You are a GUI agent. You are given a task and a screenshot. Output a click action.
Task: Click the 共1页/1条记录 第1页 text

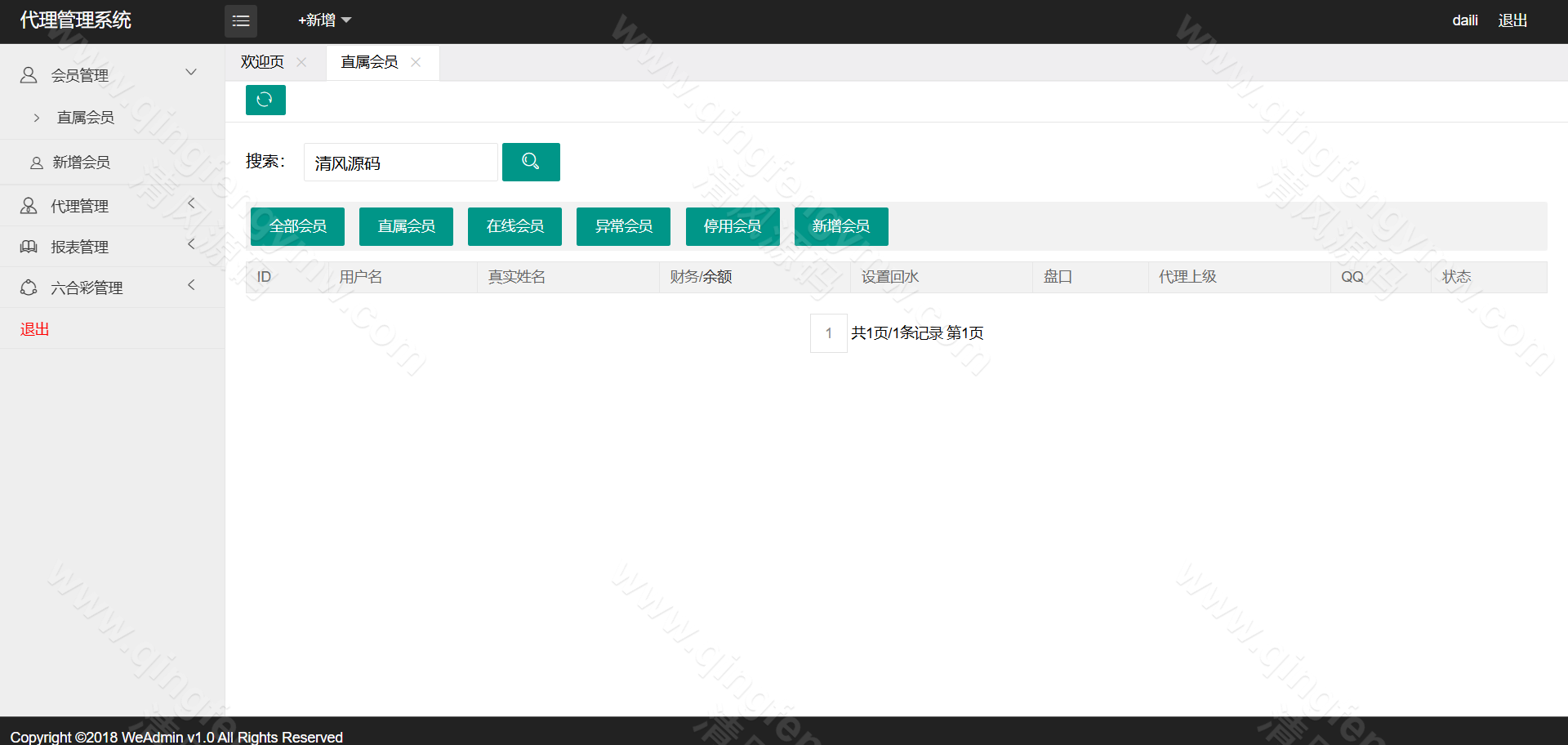click(x=917, y=333)
